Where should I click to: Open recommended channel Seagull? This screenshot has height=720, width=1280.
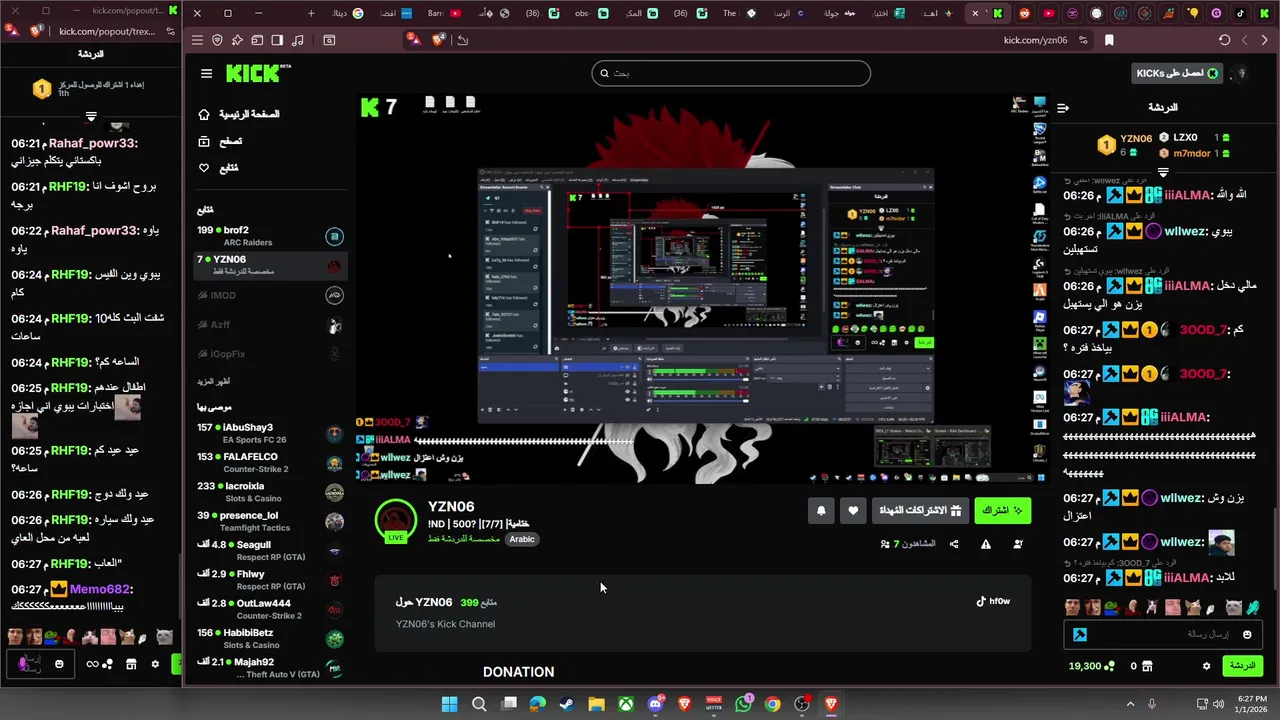click(x=270, y=550)
